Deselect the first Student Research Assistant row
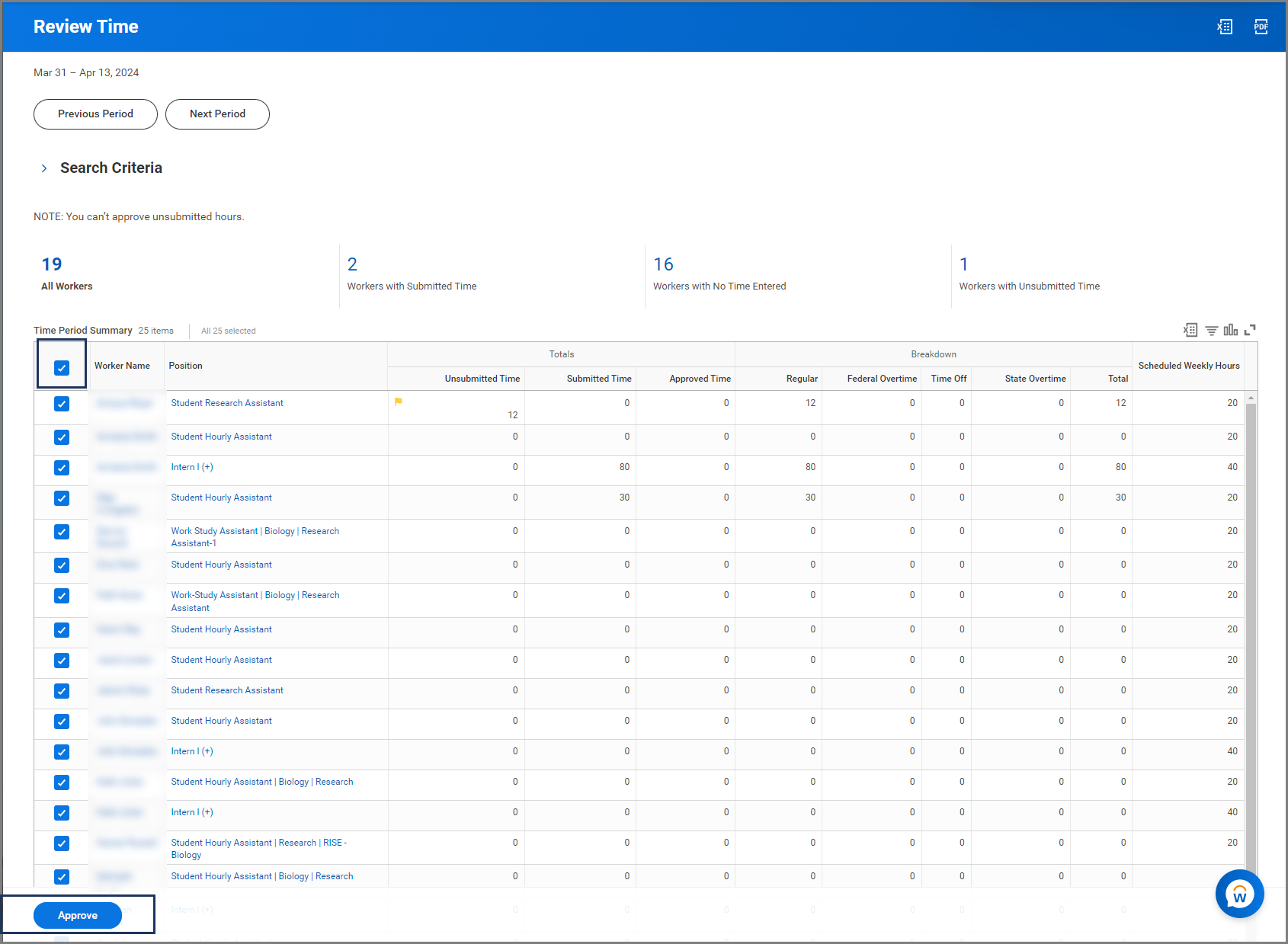The height and width of the screenshot is (944, 1288). coord(62,404)
